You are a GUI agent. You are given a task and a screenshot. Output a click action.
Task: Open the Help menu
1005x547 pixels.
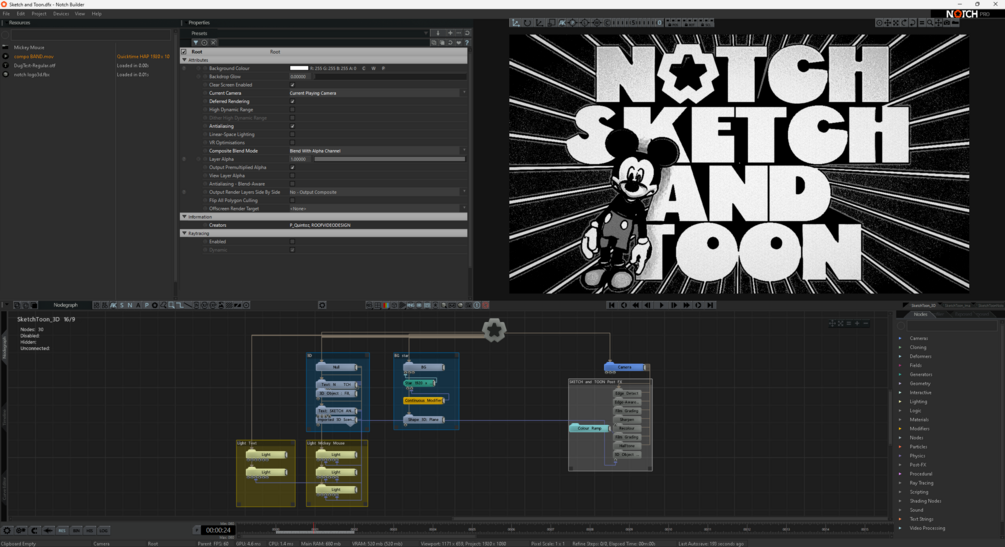96,13
